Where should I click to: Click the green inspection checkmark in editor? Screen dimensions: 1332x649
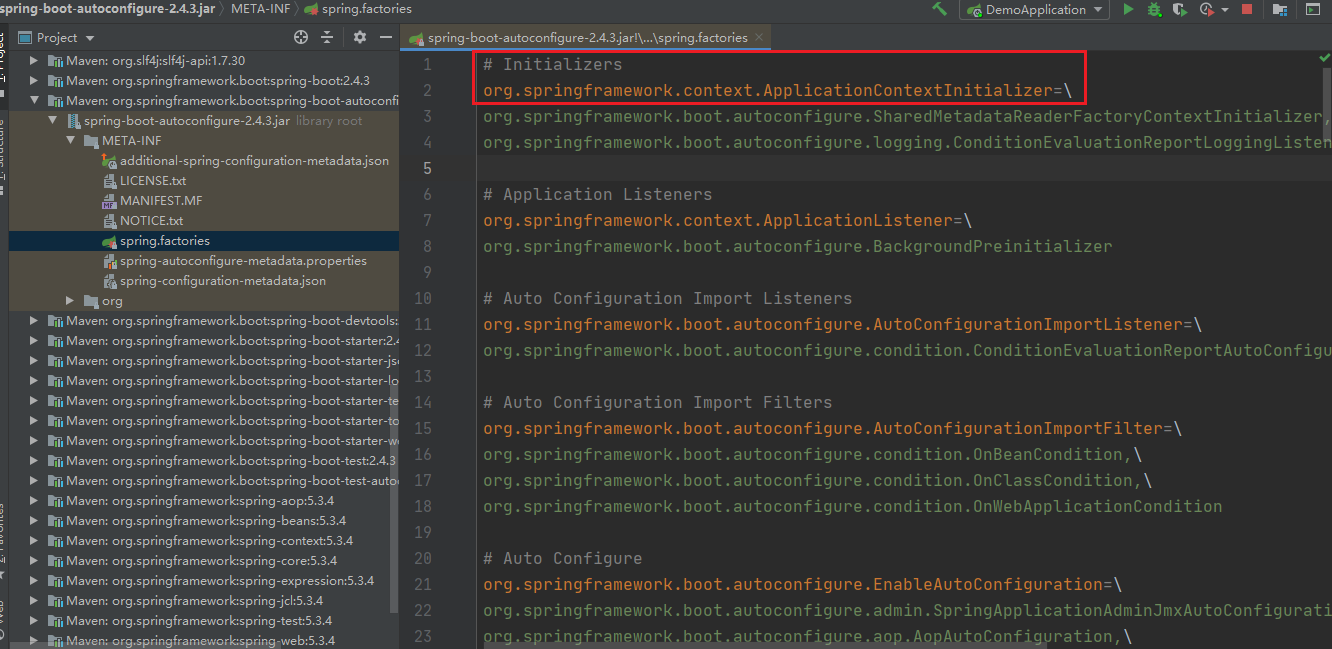(1325, 59)
